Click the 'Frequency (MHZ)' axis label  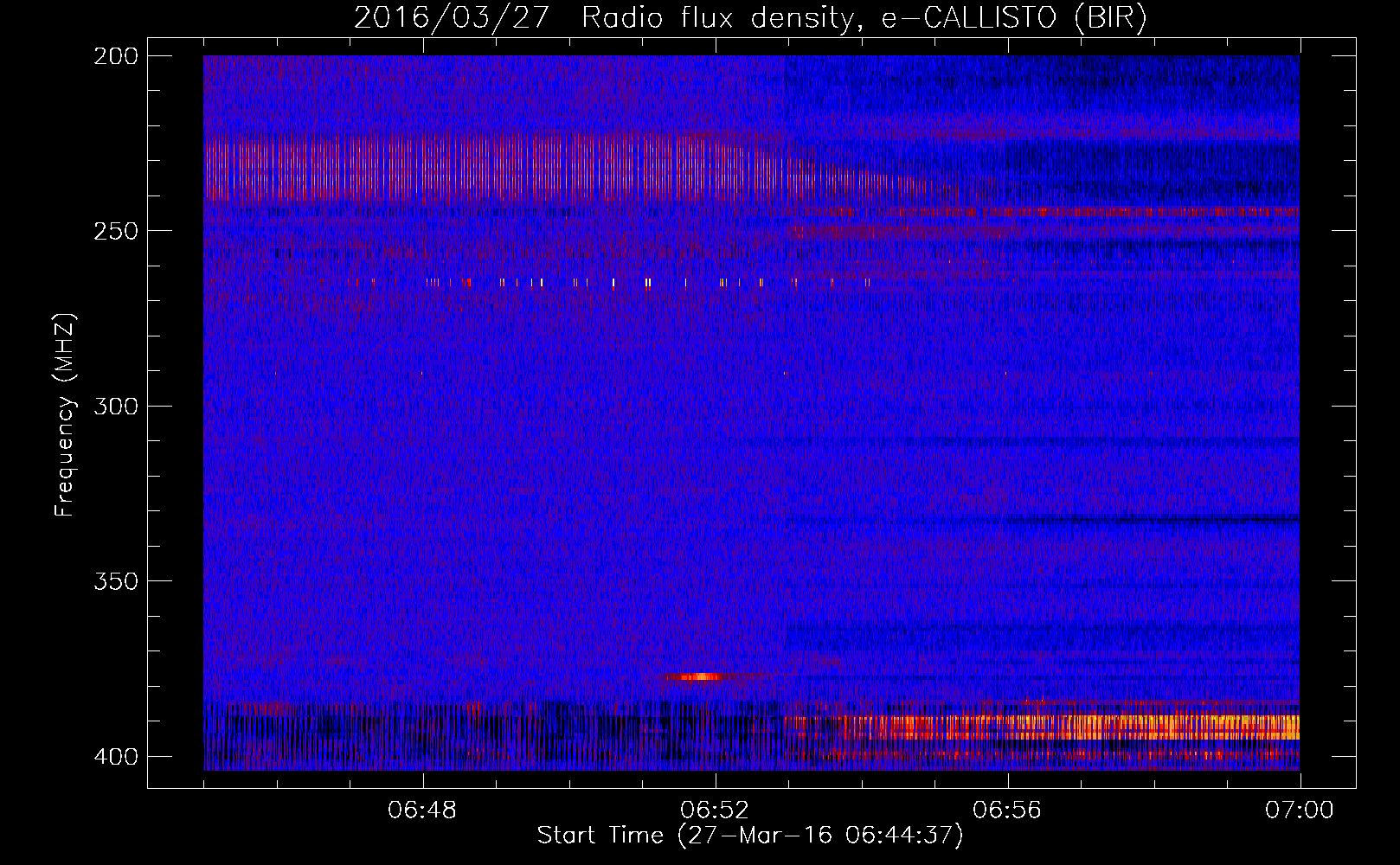point(65,414)
